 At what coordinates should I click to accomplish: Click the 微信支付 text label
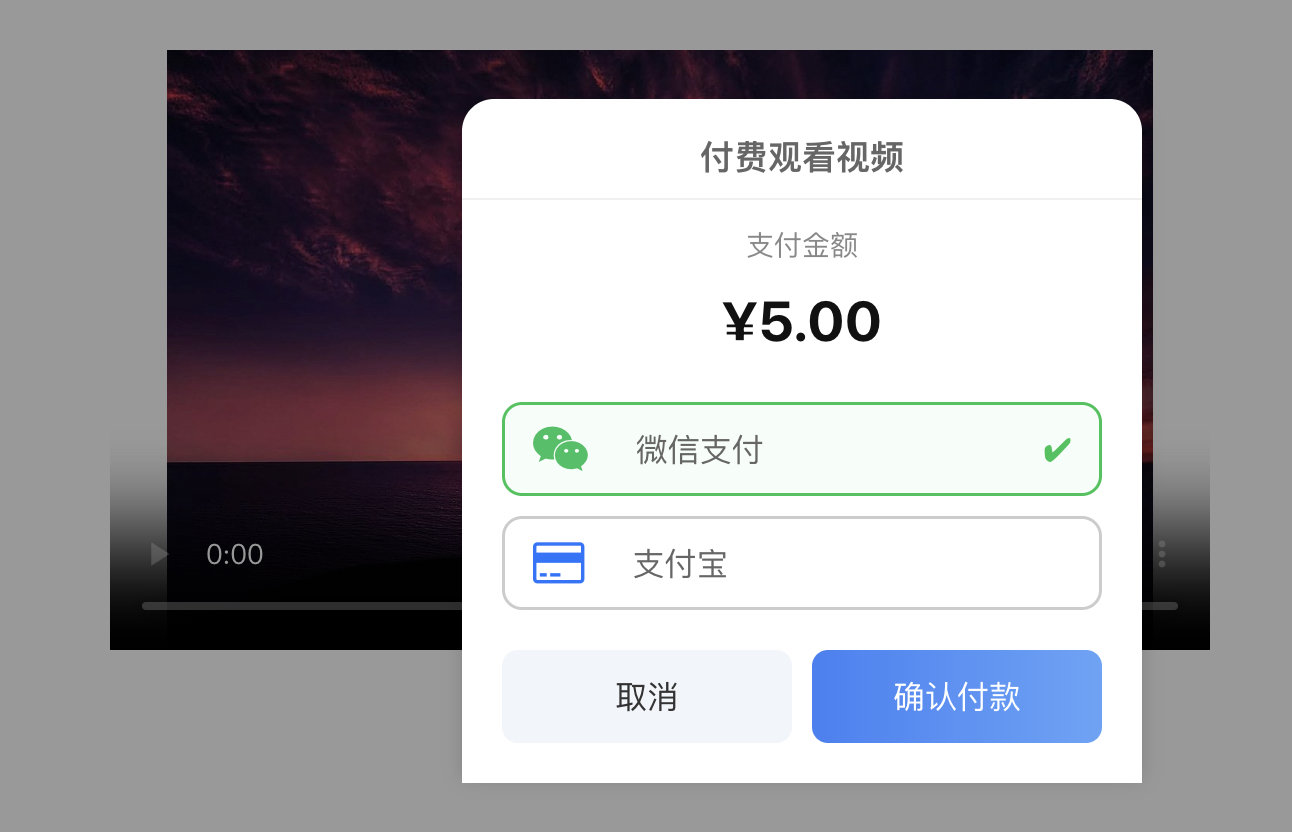699,450
